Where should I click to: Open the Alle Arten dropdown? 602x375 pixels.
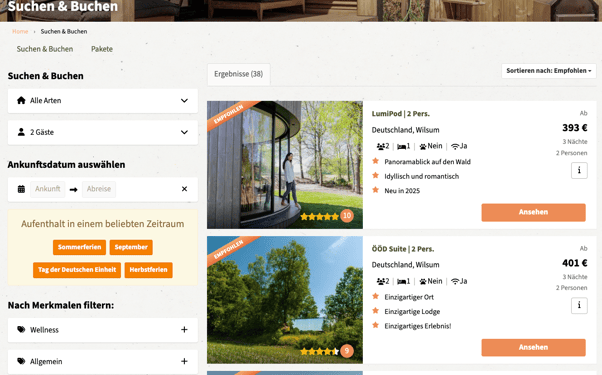pyautogui.click(x=103, y=101)
